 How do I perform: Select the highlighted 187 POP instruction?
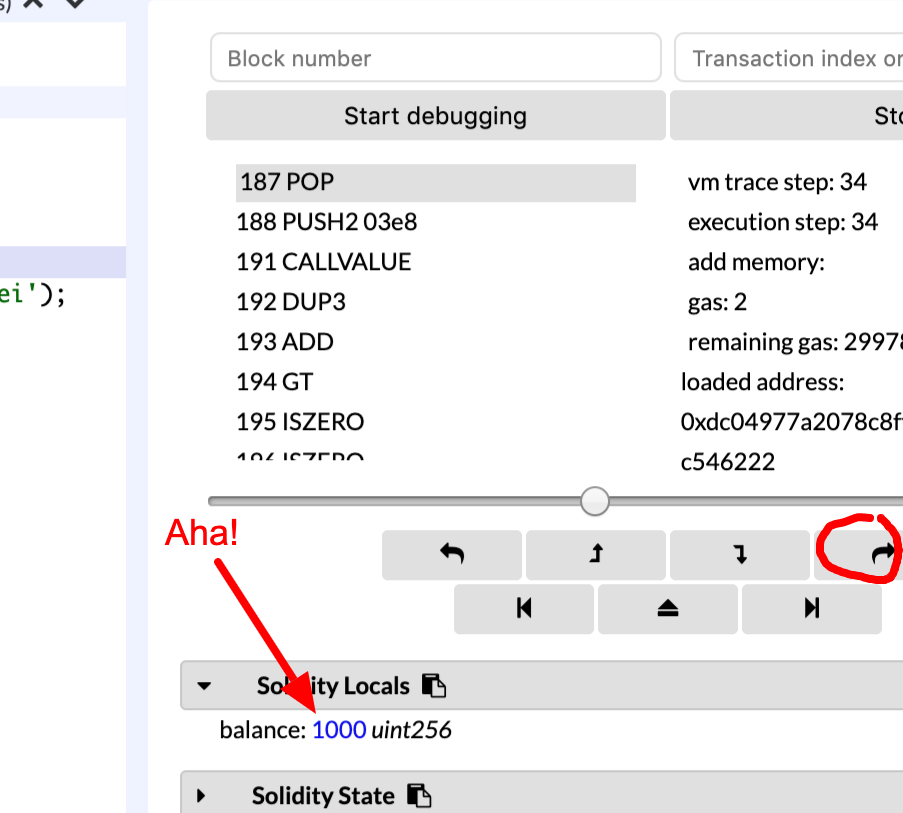point(435,182)
